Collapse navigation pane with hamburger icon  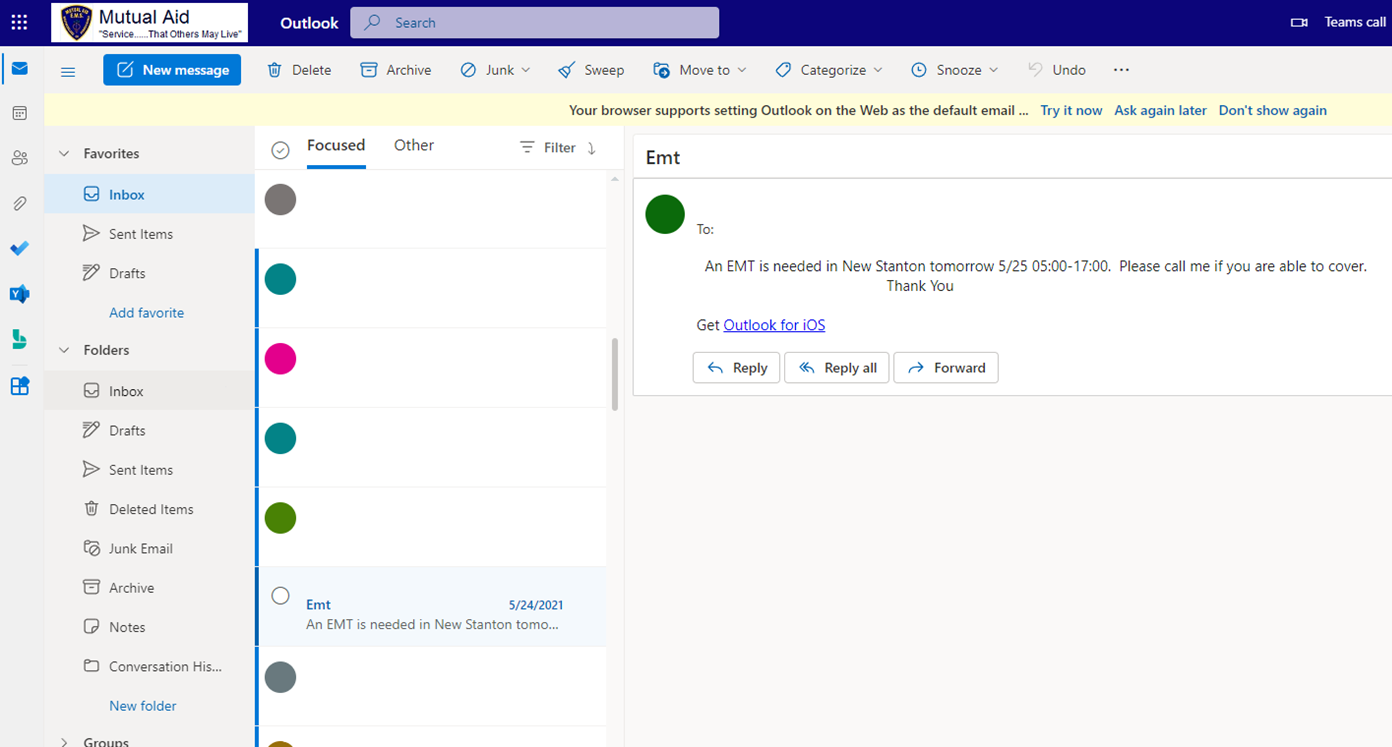[68, 71]
